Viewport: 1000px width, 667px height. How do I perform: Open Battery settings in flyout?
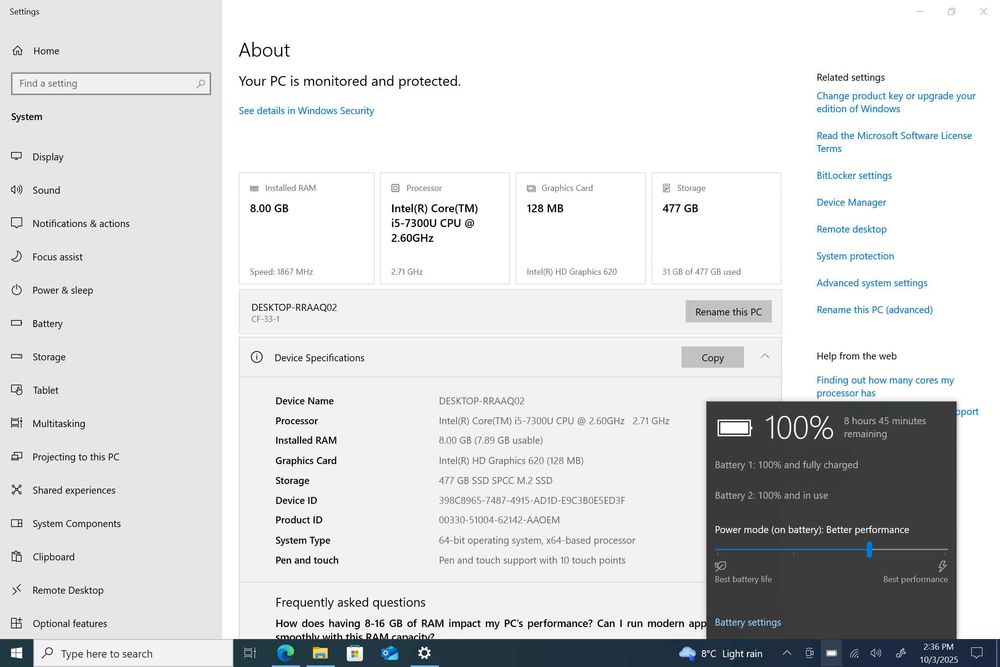[747, 622]
